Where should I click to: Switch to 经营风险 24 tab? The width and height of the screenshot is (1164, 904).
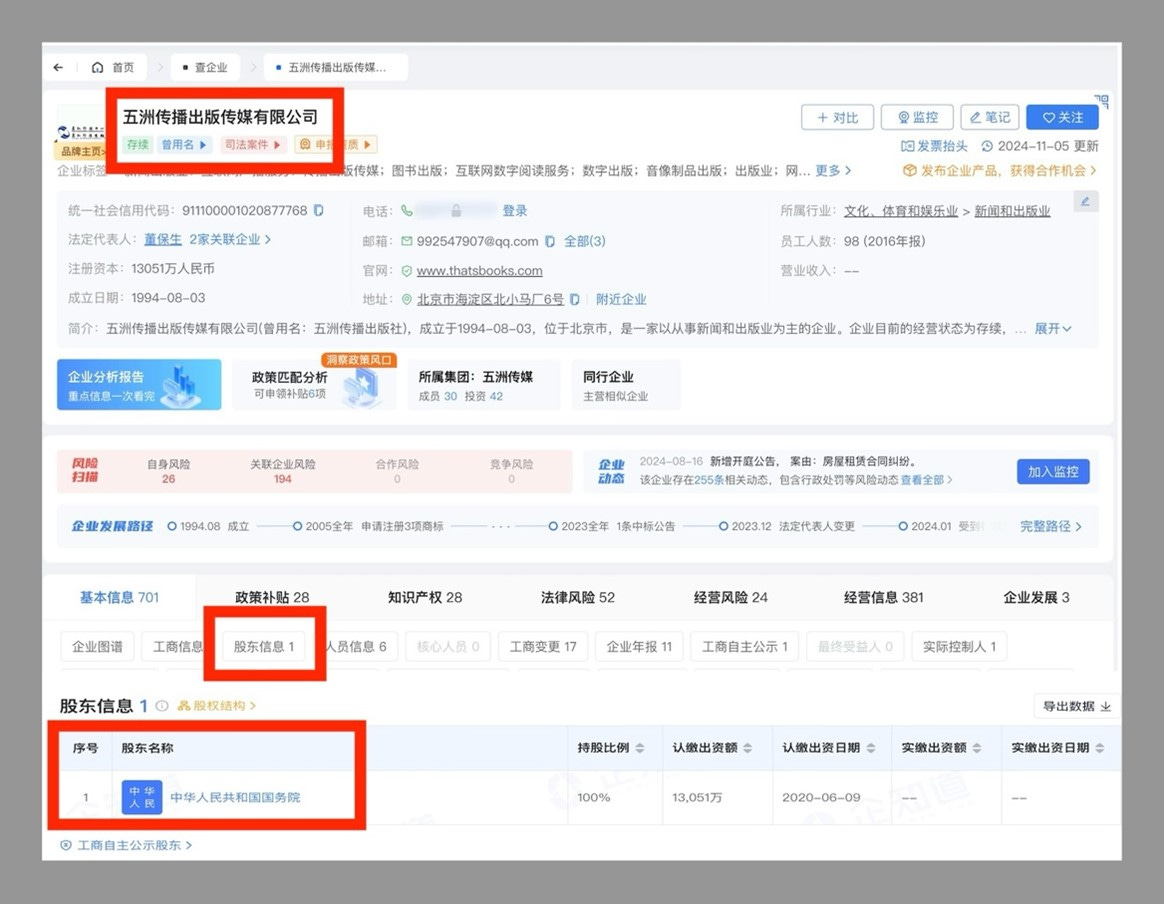click(x=730, y=597)
